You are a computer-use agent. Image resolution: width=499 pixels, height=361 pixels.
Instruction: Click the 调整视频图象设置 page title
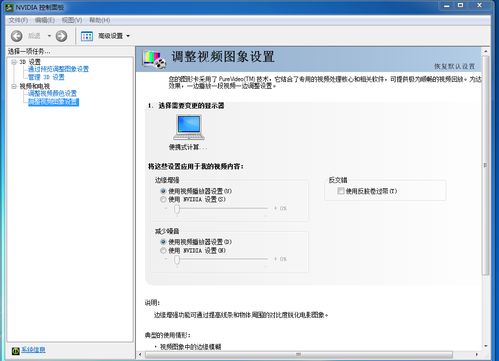click(x=223, y=57)
